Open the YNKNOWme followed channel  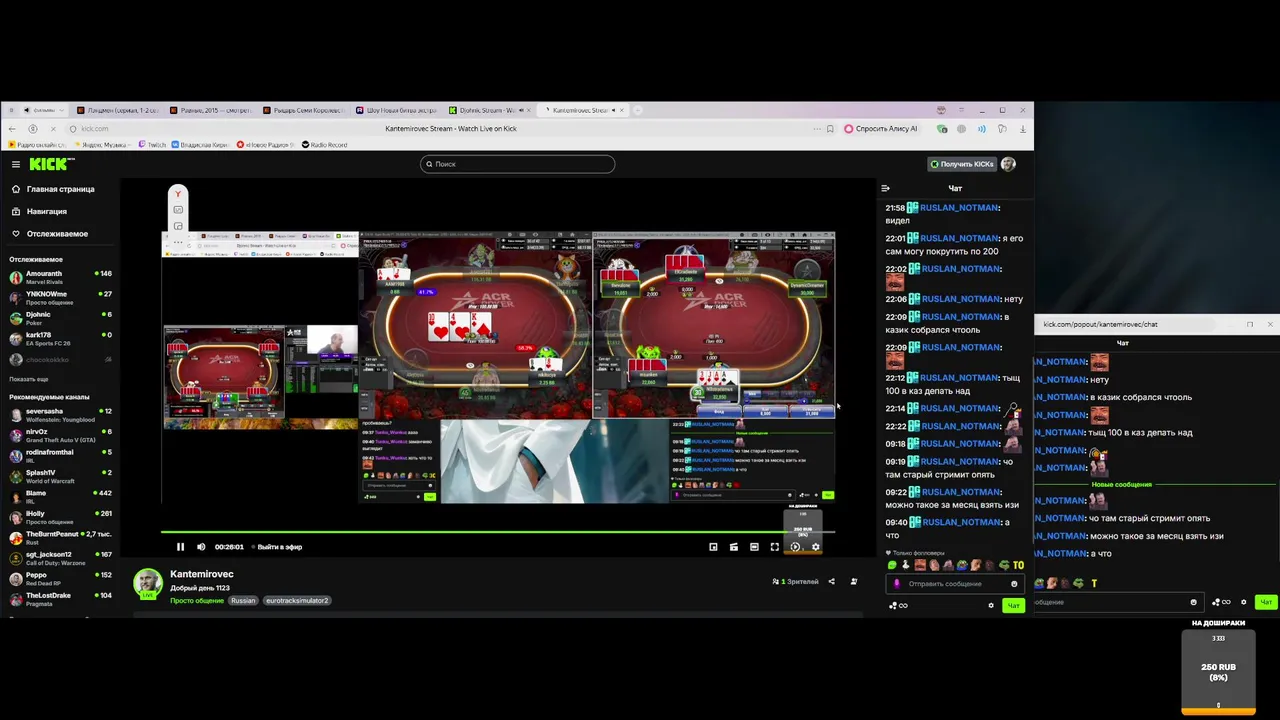(x=60, y=298)
